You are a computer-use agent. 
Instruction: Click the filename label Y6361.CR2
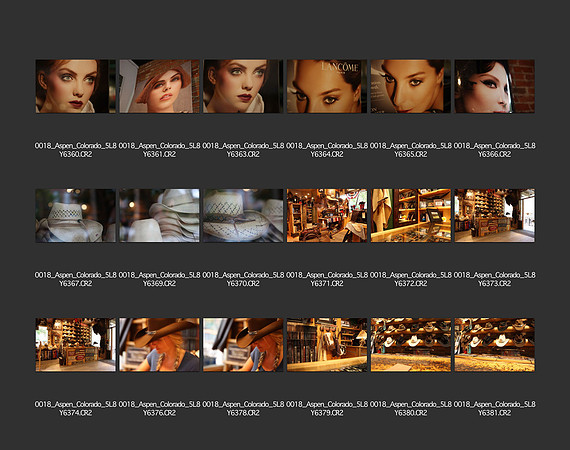click(159, 150)
